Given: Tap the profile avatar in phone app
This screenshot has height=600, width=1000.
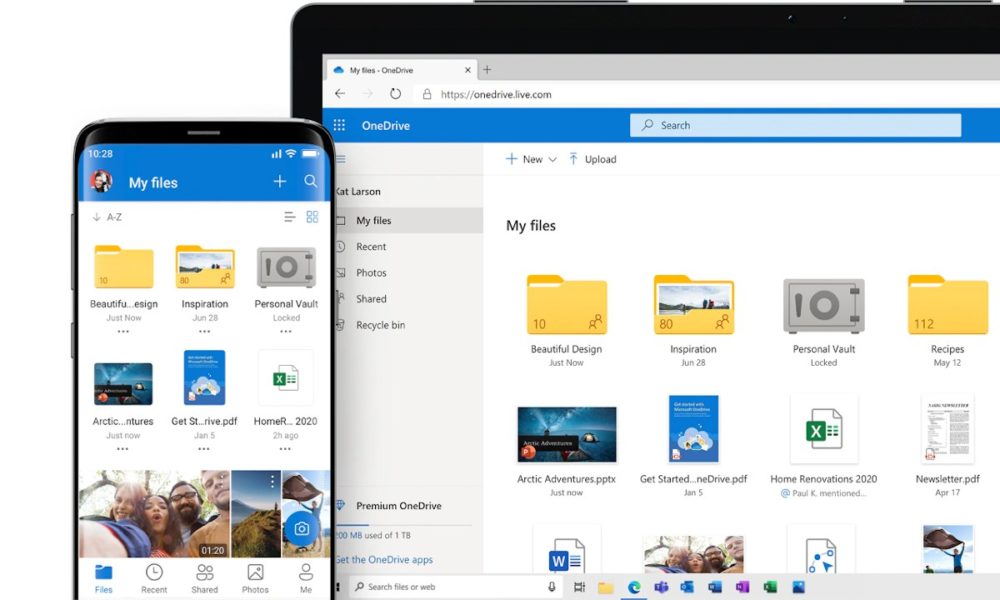Looking at the screenshot, I should click(x=101, y=182).
